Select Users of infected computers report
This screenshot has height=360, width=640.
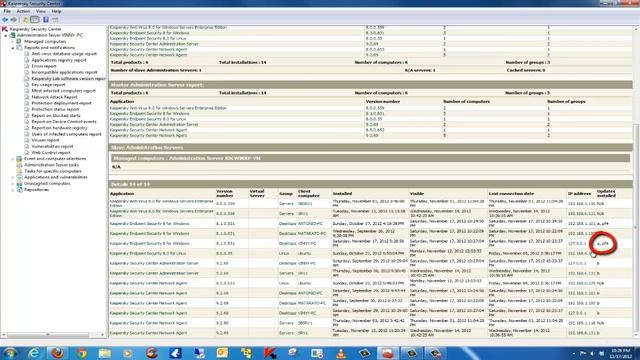tap(66, 133)
